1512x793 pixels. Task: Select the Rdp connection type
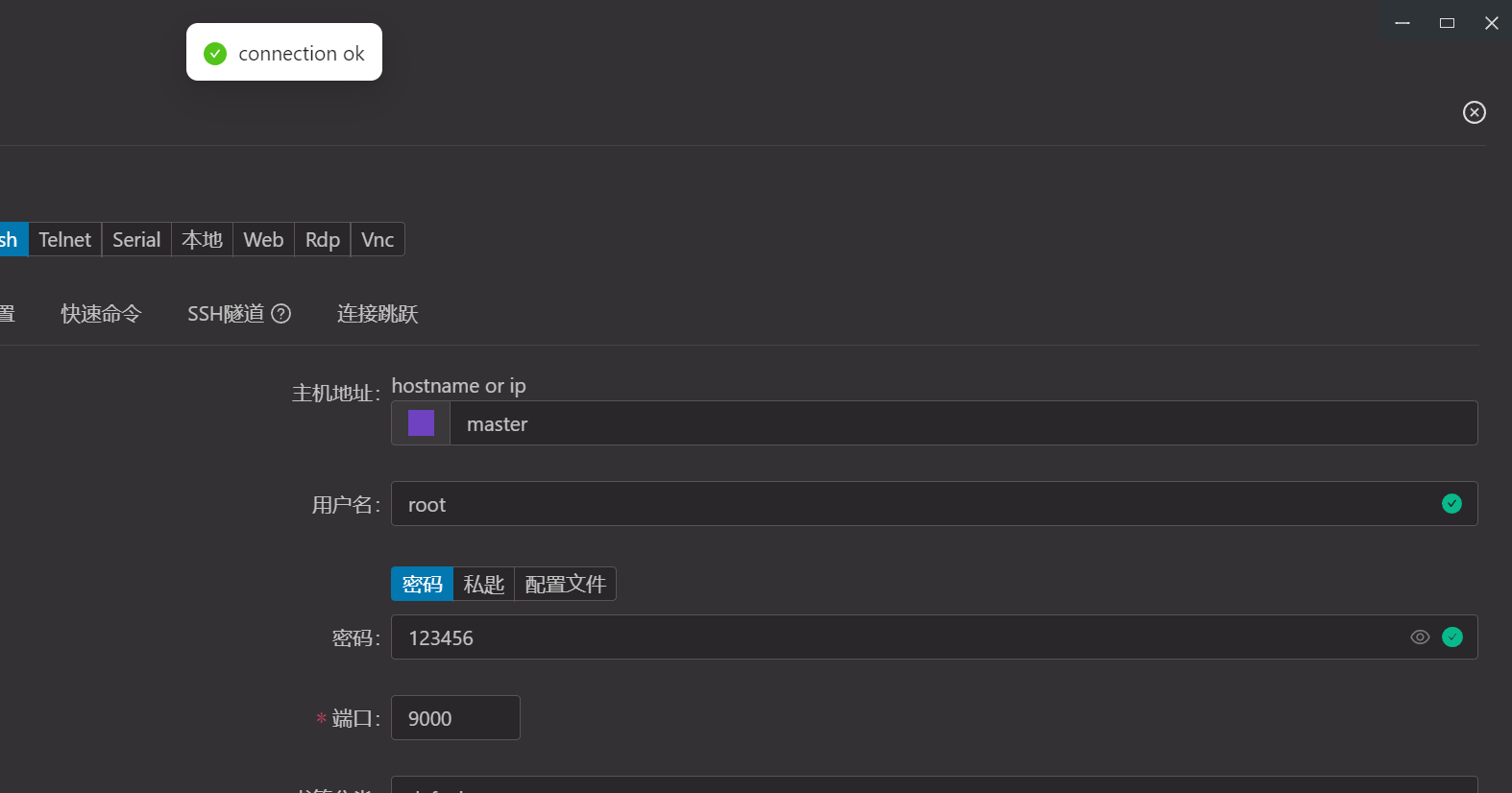click(323, 239)
